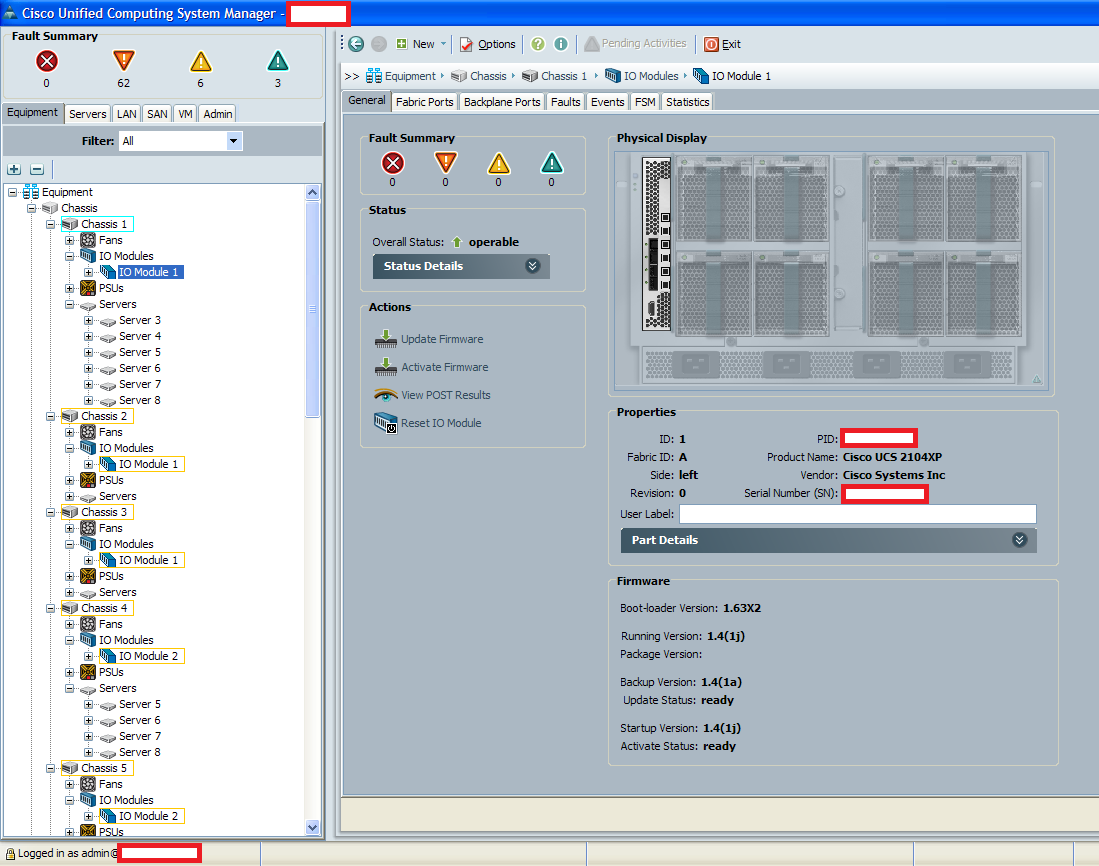Click the tree scrollbar down arrow
This screenshot has width=1099, height=866.
pos(312,827)
